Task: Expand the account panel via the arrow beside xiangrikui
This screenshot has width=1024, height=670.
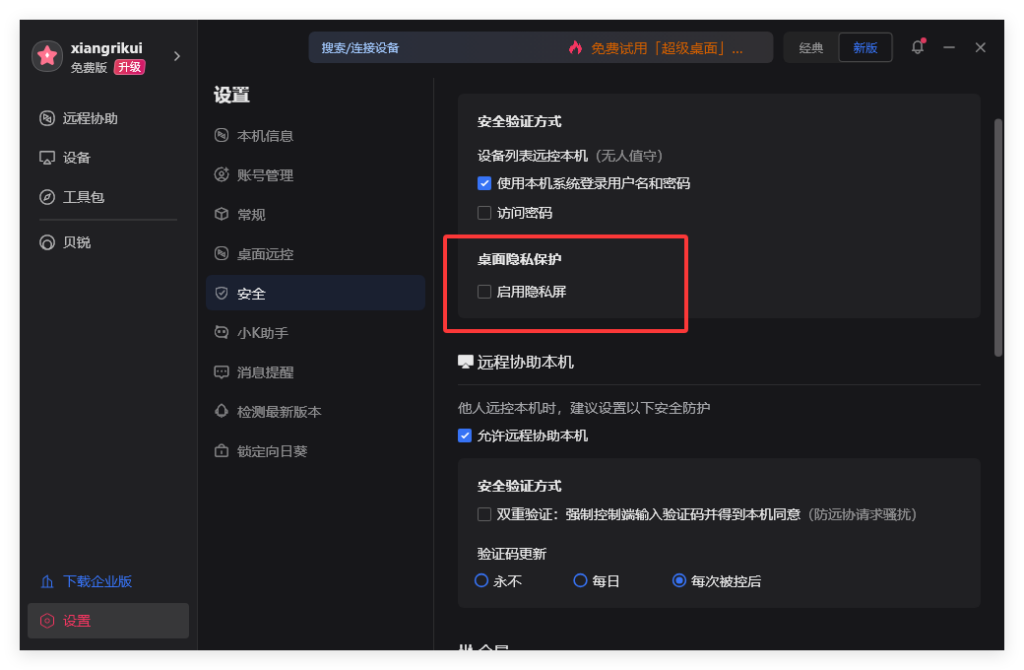Action: pos(176,56)
